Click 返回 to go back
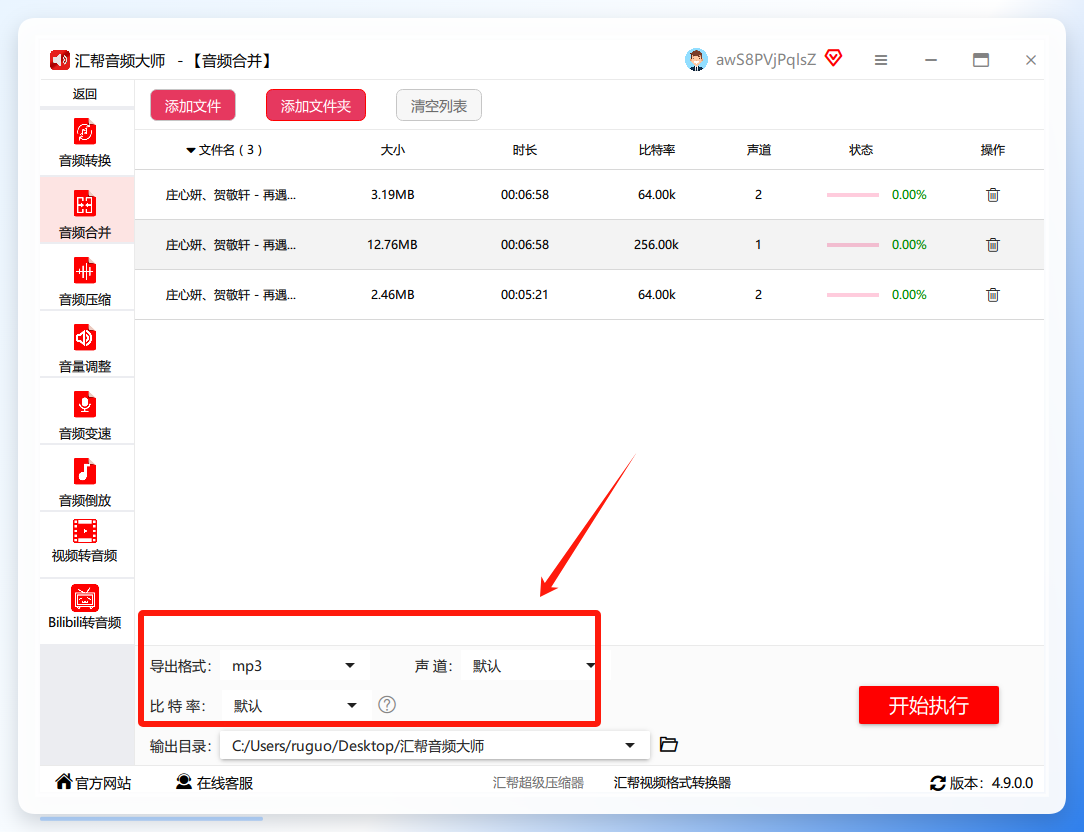Image resolution: width=1084 pixels, height=832 pixels. pos(85,94)
